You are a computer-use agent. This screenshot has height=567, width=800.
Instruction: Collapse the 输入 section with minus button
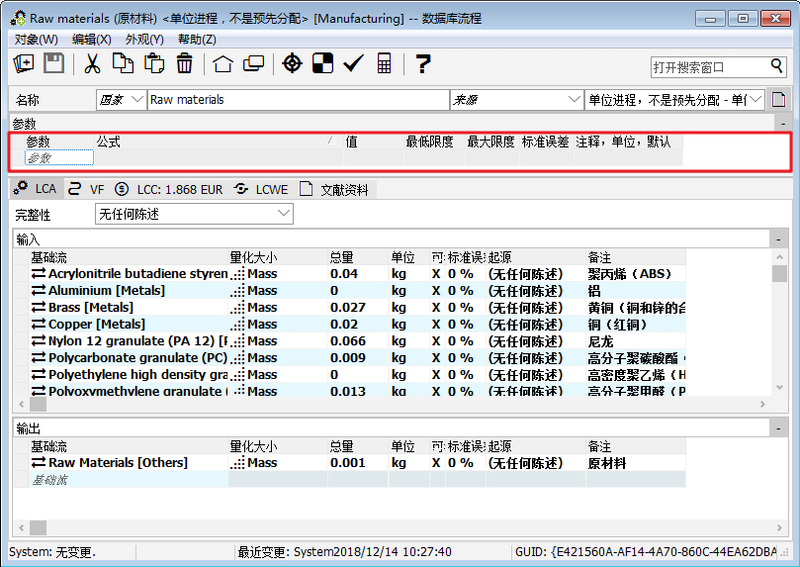coord(777,239)
